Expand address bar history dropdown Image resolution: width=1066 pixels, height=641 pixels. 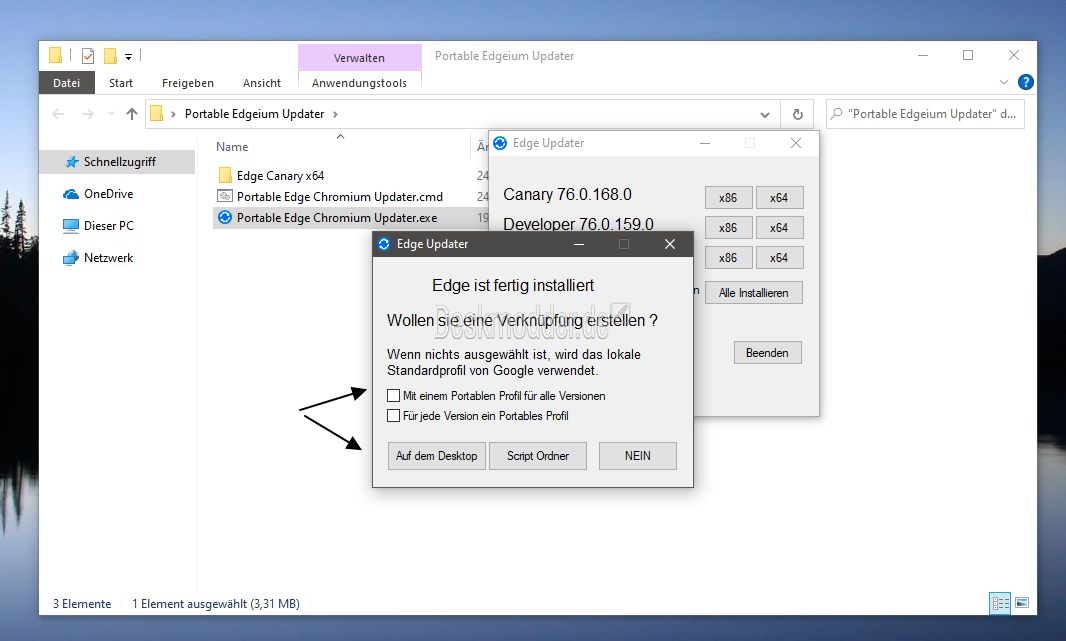coord(765,114)
